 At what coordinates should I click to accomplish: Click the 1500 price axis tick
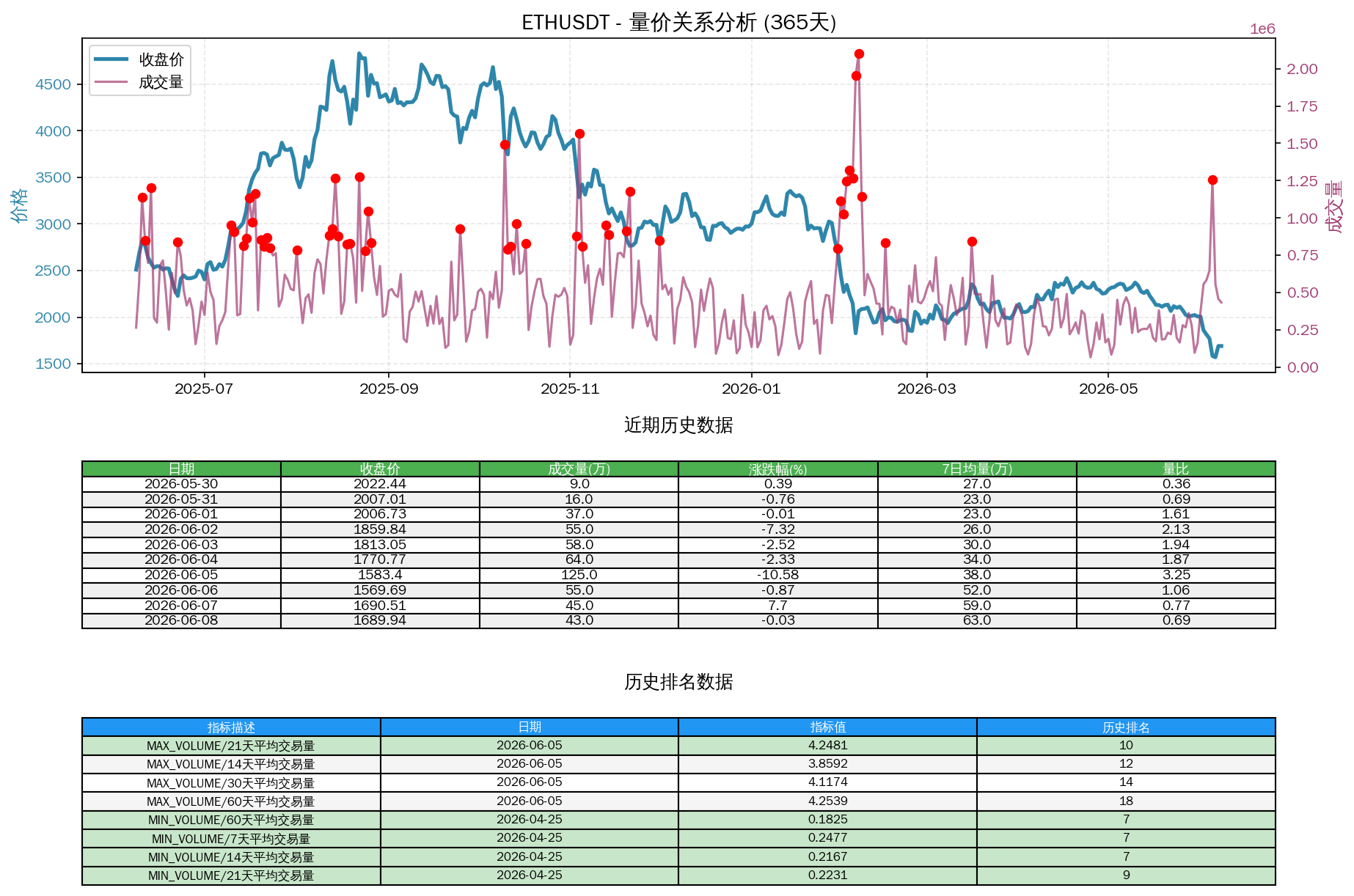pyautogui.click(x=54, y=364)
